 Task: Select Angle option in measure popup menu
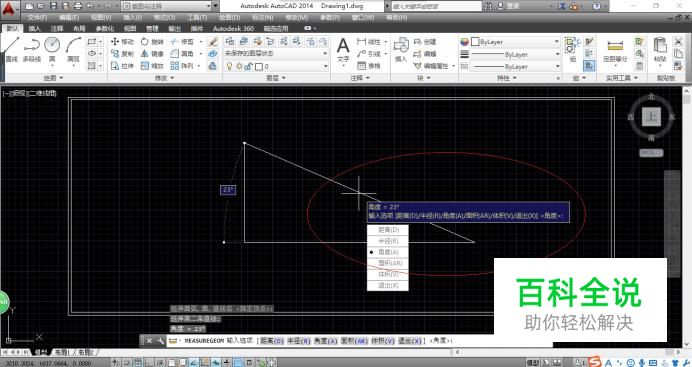point(387,252)
